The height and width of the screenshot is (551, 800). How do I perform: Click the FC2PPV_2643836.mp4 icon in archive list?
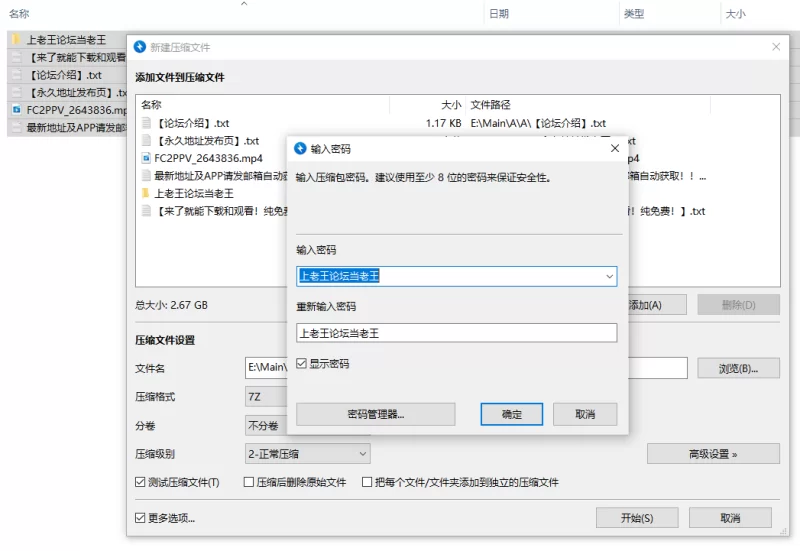tap(146, 158)
